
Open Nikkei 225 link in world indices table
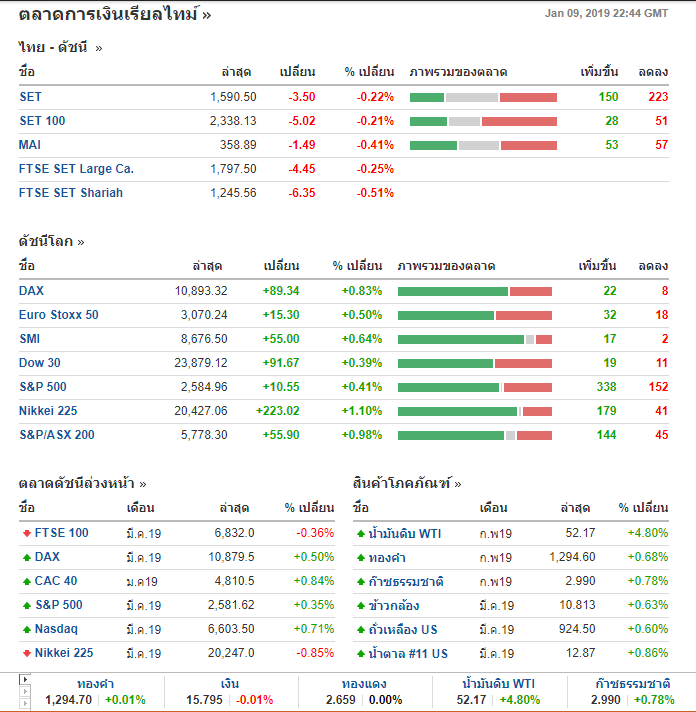pos(48,411)
